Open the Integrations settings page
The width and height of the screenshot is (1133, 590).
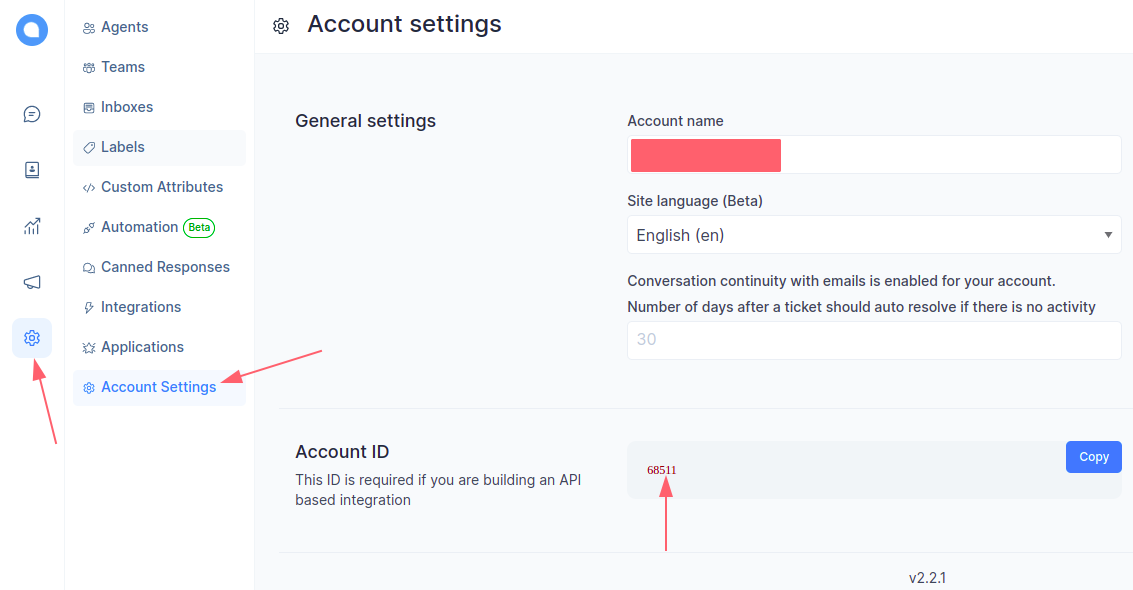tap(140, 307)
